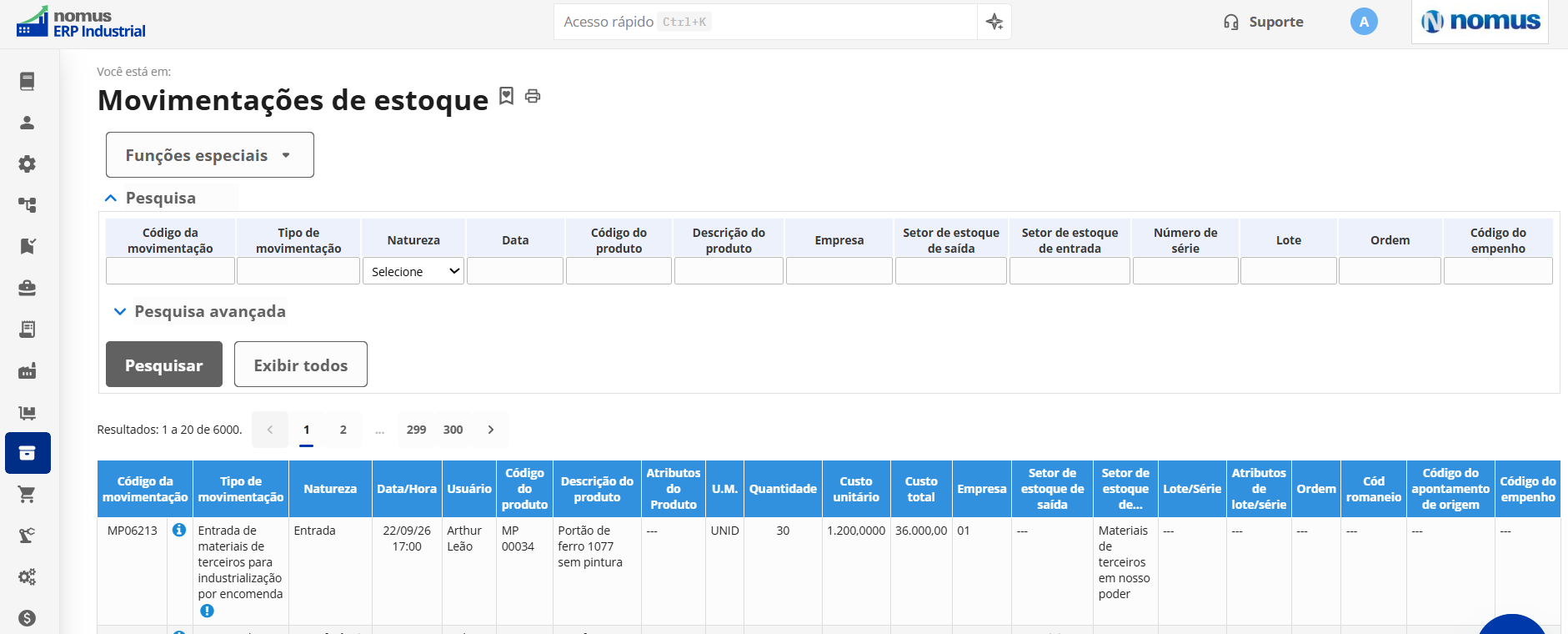Go to results page 300
Viewport: 1568px width, 634px height.
tap(453, 430)
